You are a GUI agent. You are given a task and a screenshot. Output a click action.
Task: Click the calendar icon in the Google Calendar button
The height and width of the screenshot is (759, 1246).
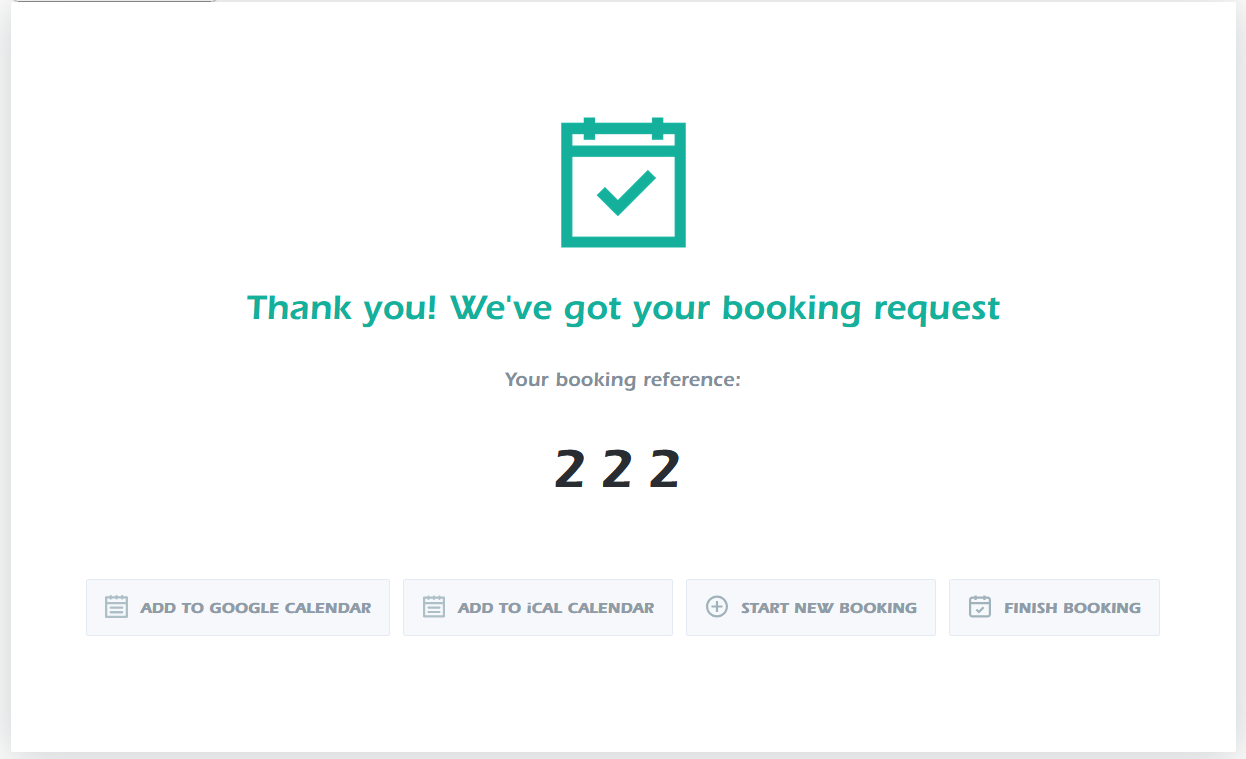click(117, 607)
